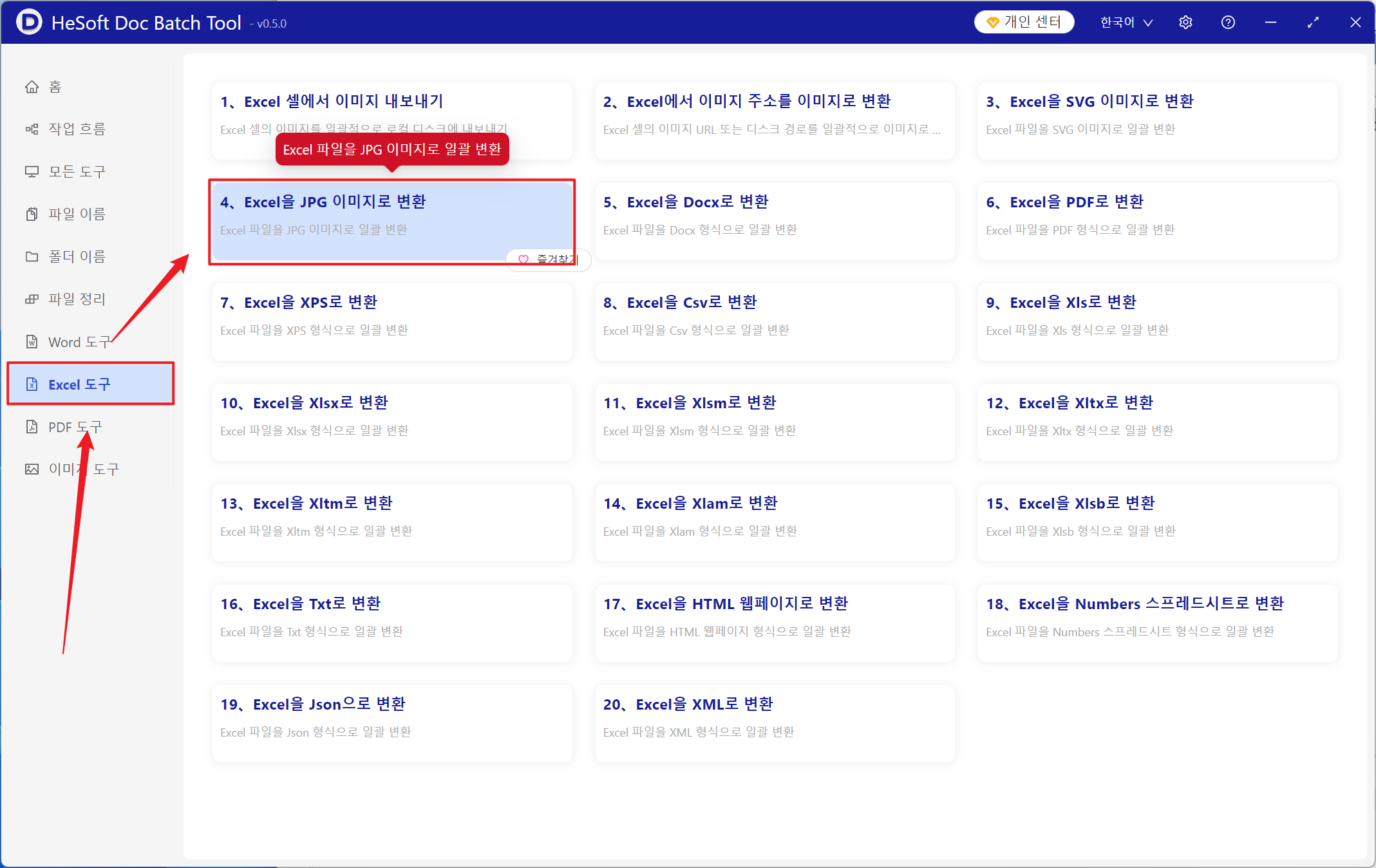This screenshot has width=1376, height=868.
Task: Open Excel 도구 in the sidebar
Action: point(90,384)
